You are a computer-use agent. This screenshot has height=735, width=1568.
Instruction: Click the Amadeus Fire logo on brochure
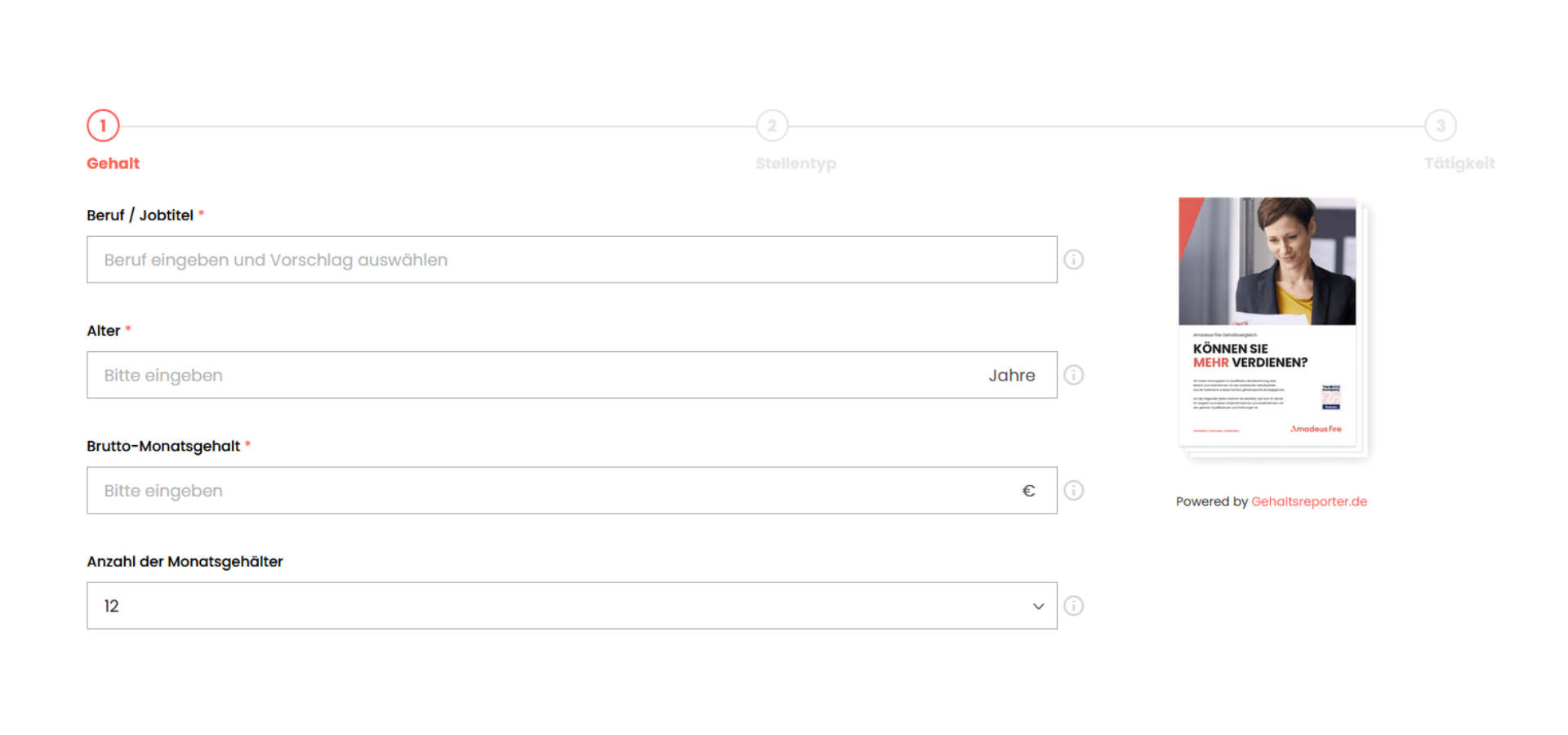coord(1316,429)
